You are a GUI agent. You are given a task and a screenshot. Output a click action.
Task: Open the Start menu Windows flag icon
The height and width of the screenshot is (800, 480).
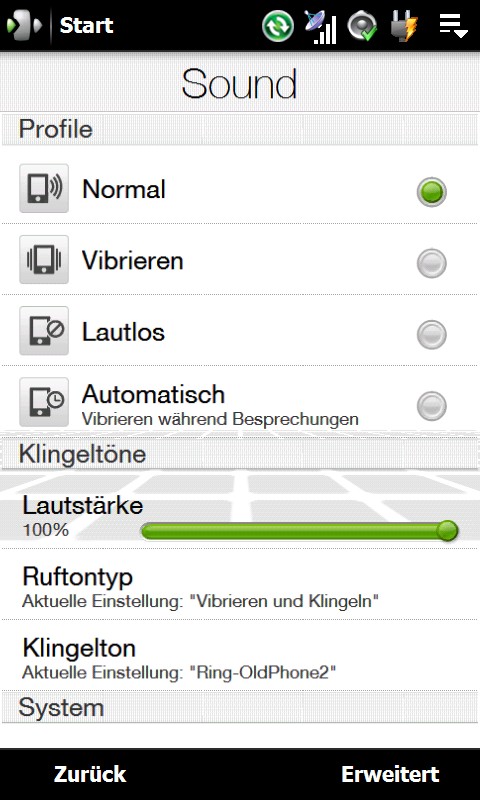coord(23,25)
